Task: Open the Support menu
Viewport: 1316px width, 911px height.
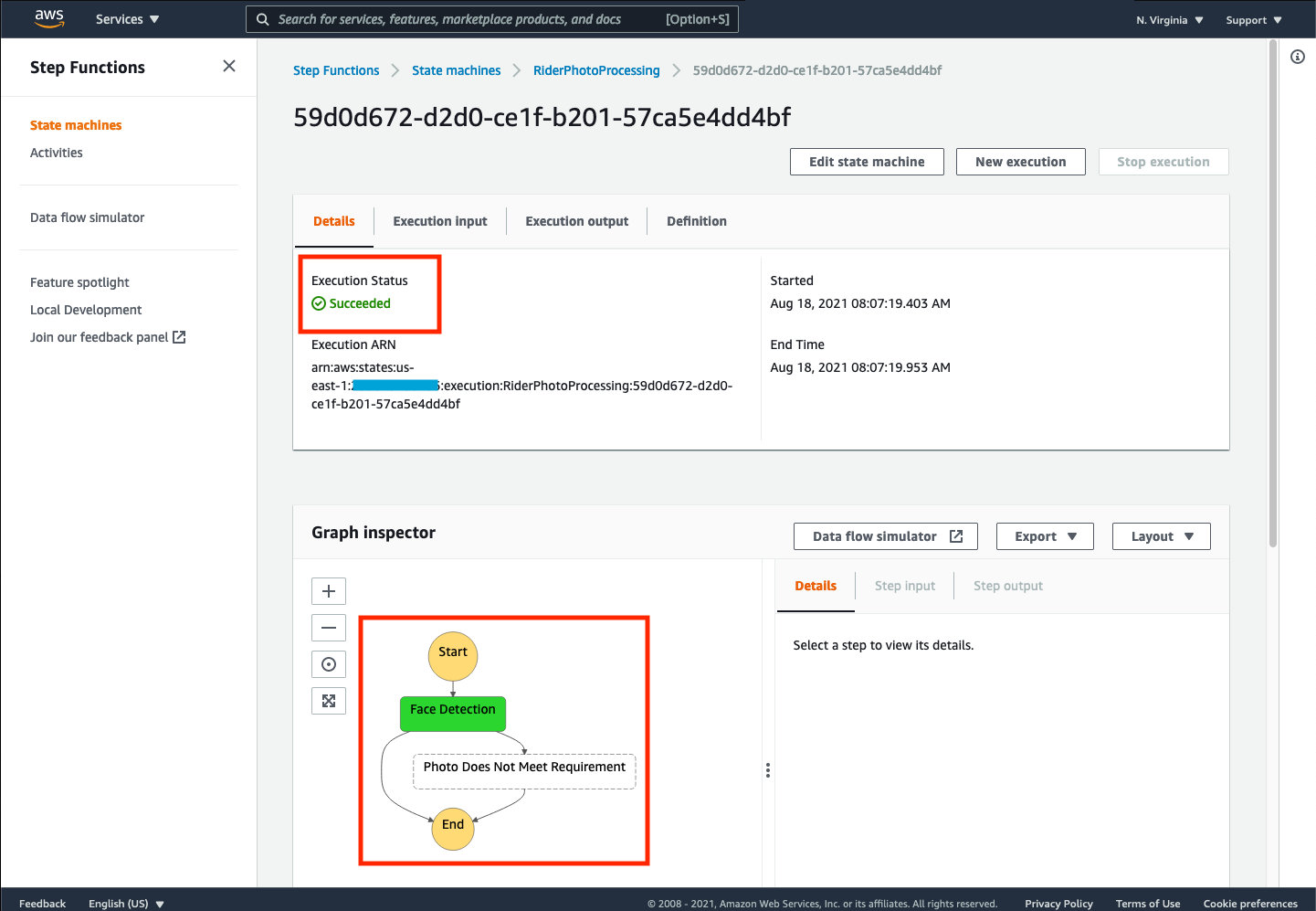Action: (x=1254, y=20)
